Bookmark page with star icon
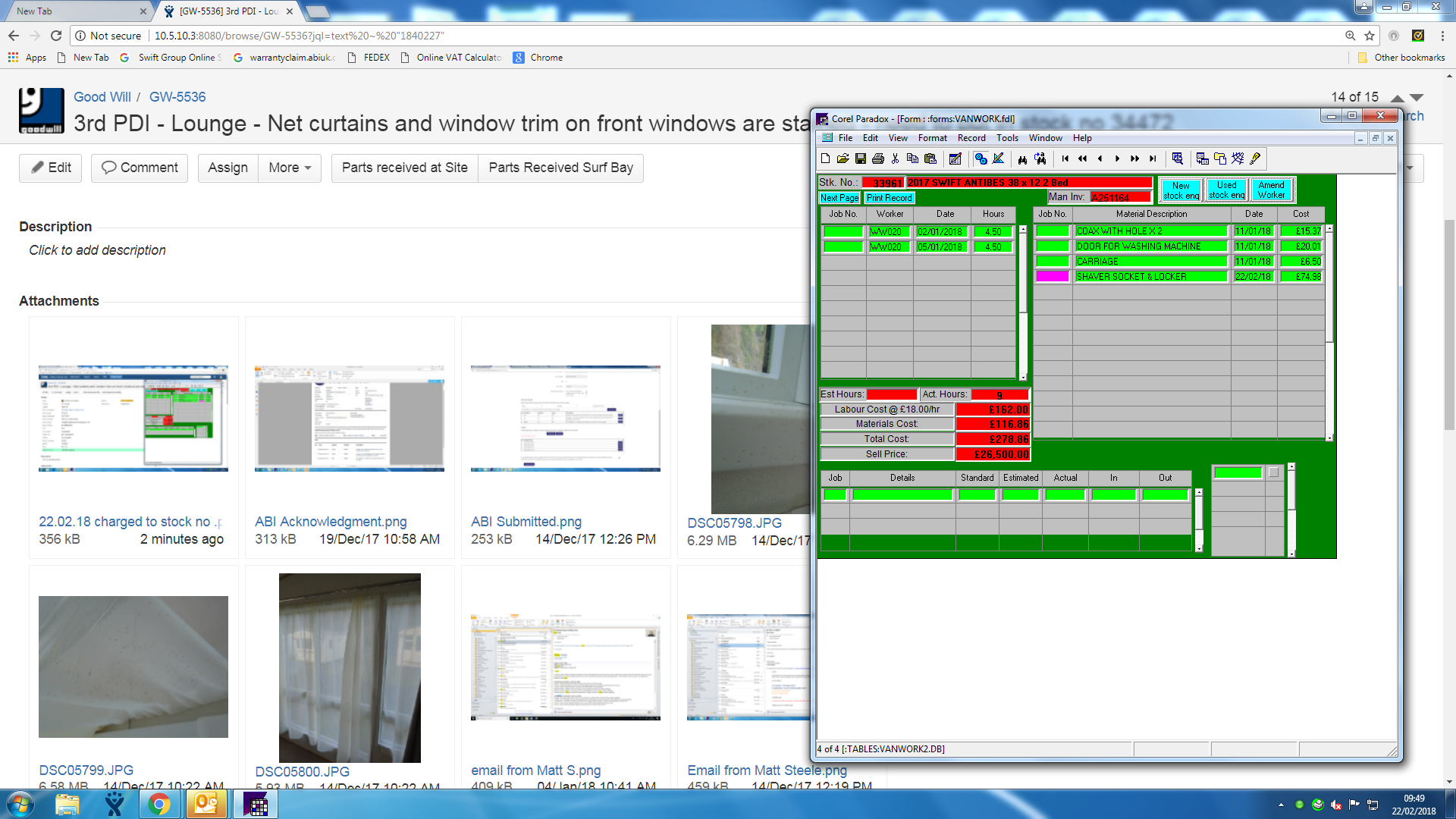 pos(1370,36)
